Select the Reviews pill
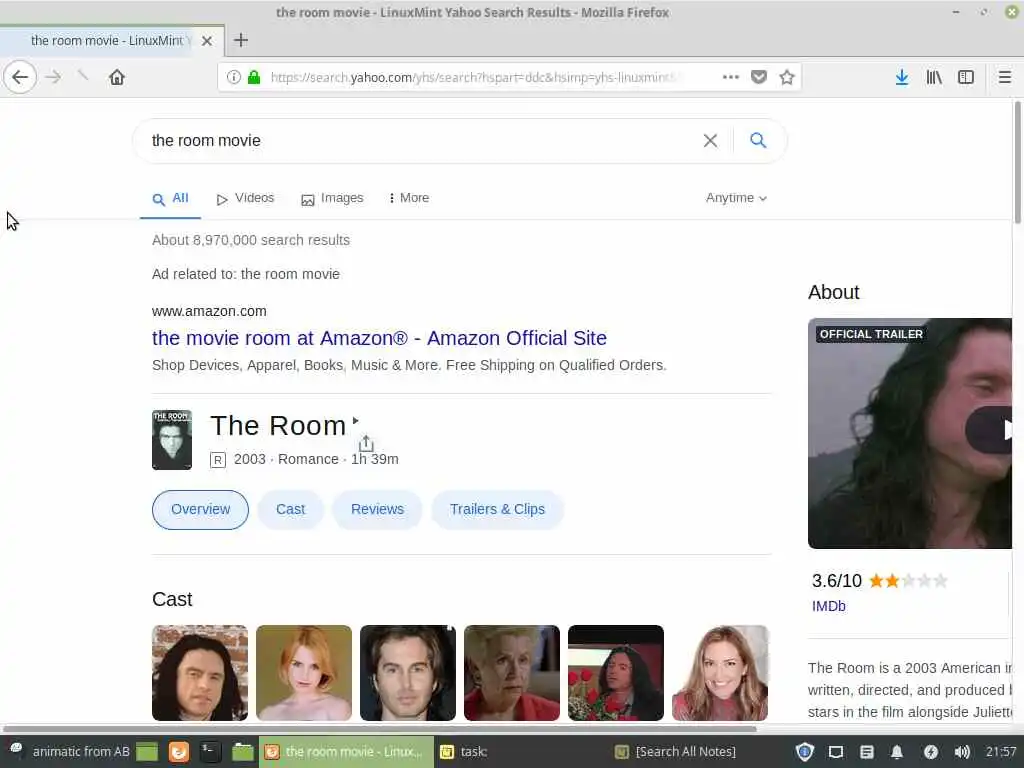 coord(377,509)
